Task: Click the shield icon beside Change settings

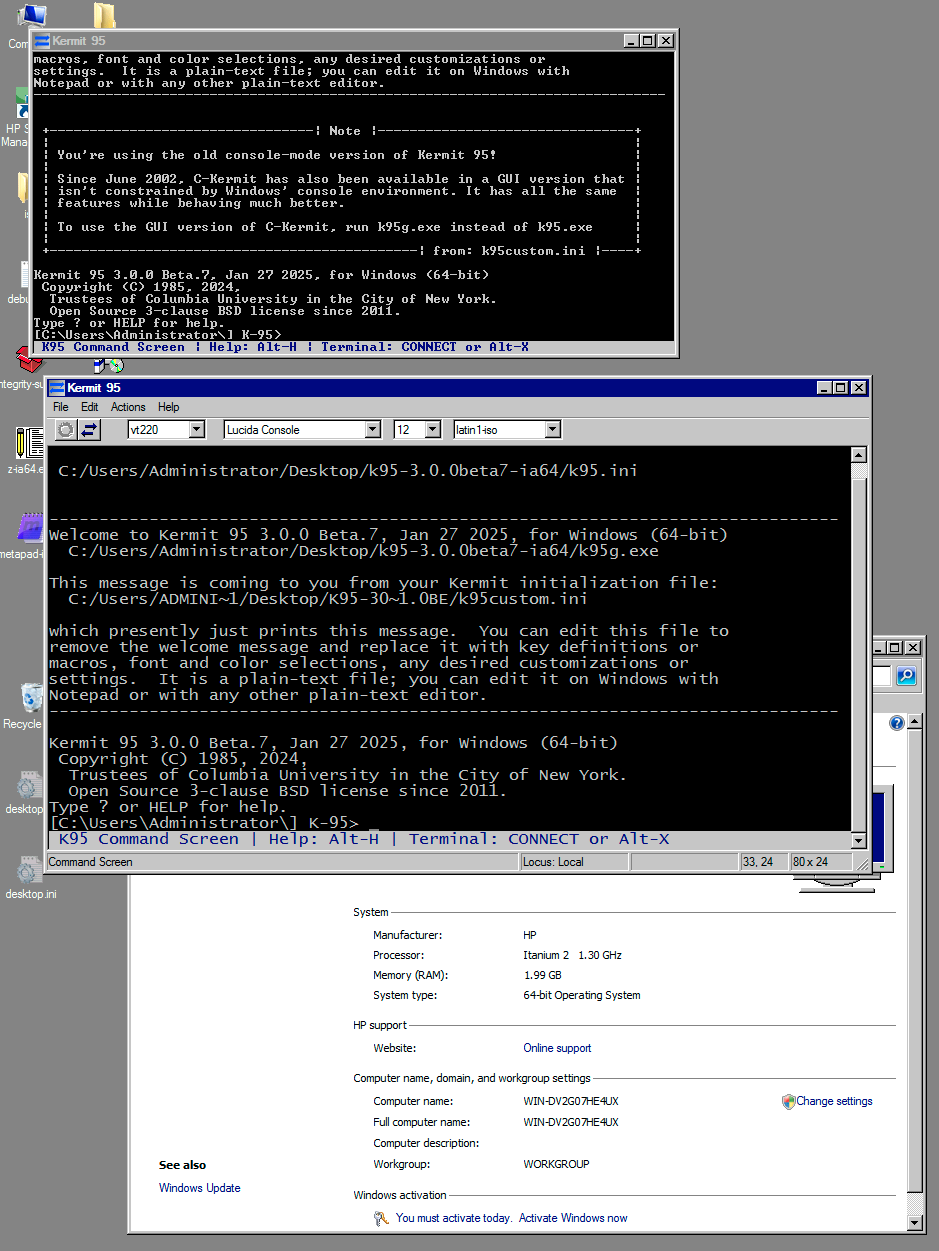Action: tap(788, 1101)
